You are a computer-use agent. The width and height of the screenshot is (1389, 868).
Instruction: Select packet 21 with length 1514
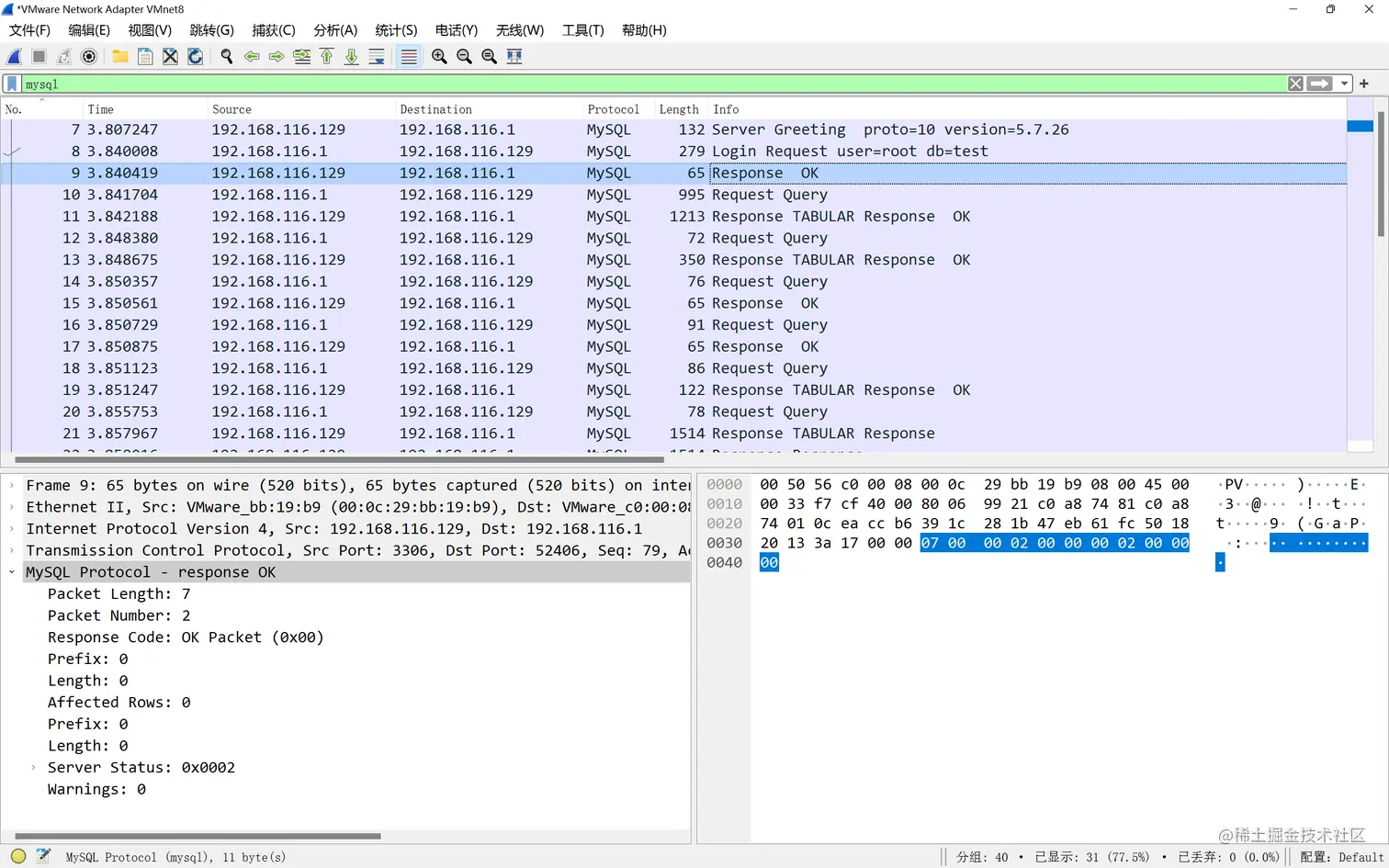pos(673,434)
